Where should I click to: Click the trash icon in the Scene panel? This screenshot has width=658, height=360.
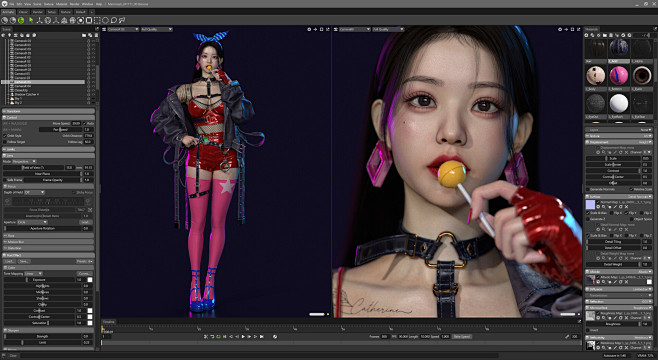96,35
